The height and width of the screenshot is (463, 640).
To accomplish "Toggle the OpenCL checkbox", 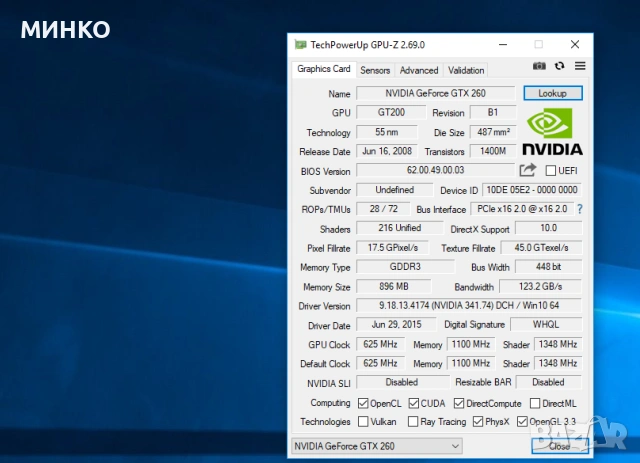I will [x=362, y=403].
